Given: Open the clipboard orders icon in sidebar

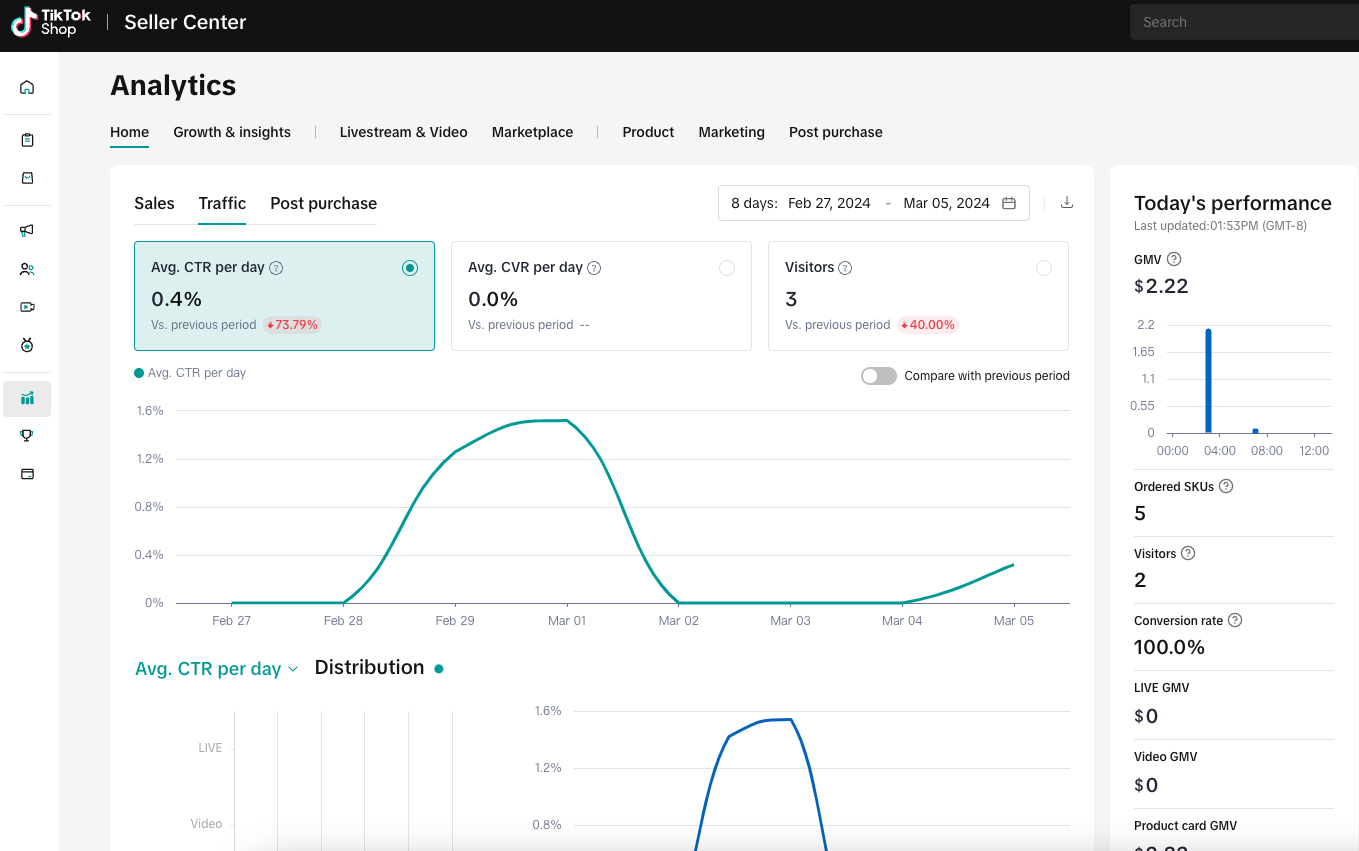Looking at the screenshot, I should click(x=27, y=140).
